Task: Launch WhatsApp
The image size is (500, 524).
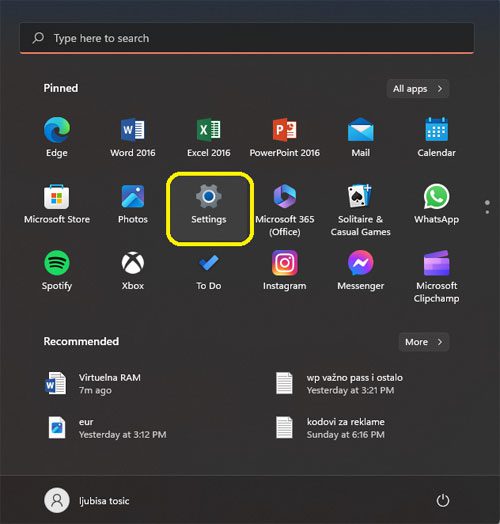Action: 436,204
